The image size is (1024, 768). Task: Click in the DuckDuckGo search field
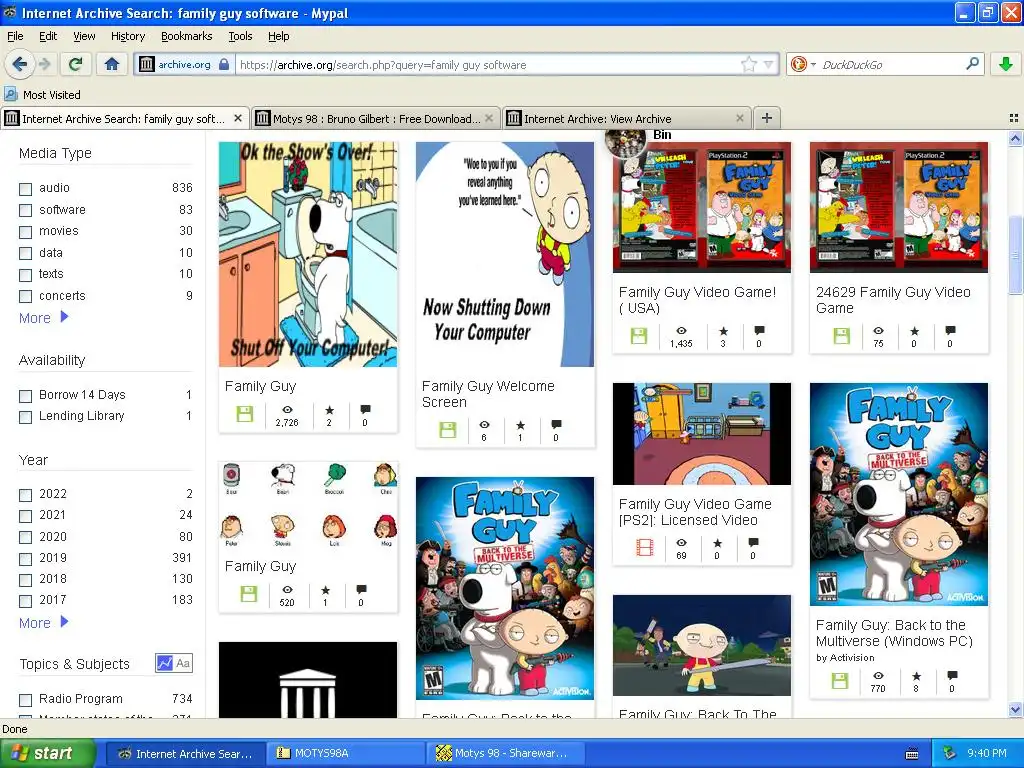point(890,64)
